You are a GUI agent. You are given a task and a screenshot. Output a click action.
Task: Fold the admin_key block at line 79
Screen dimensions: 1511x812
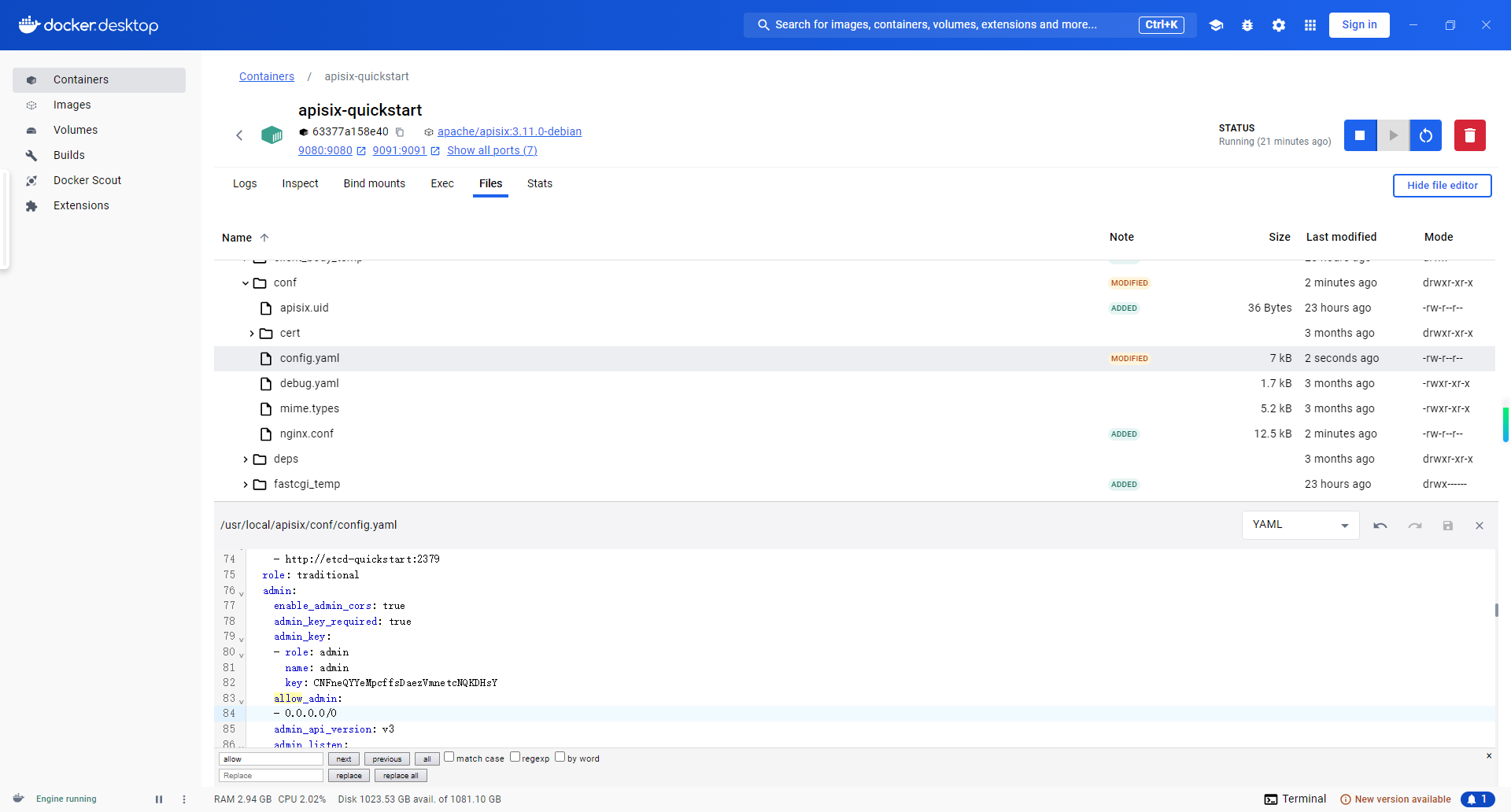(x=242, y=639)
